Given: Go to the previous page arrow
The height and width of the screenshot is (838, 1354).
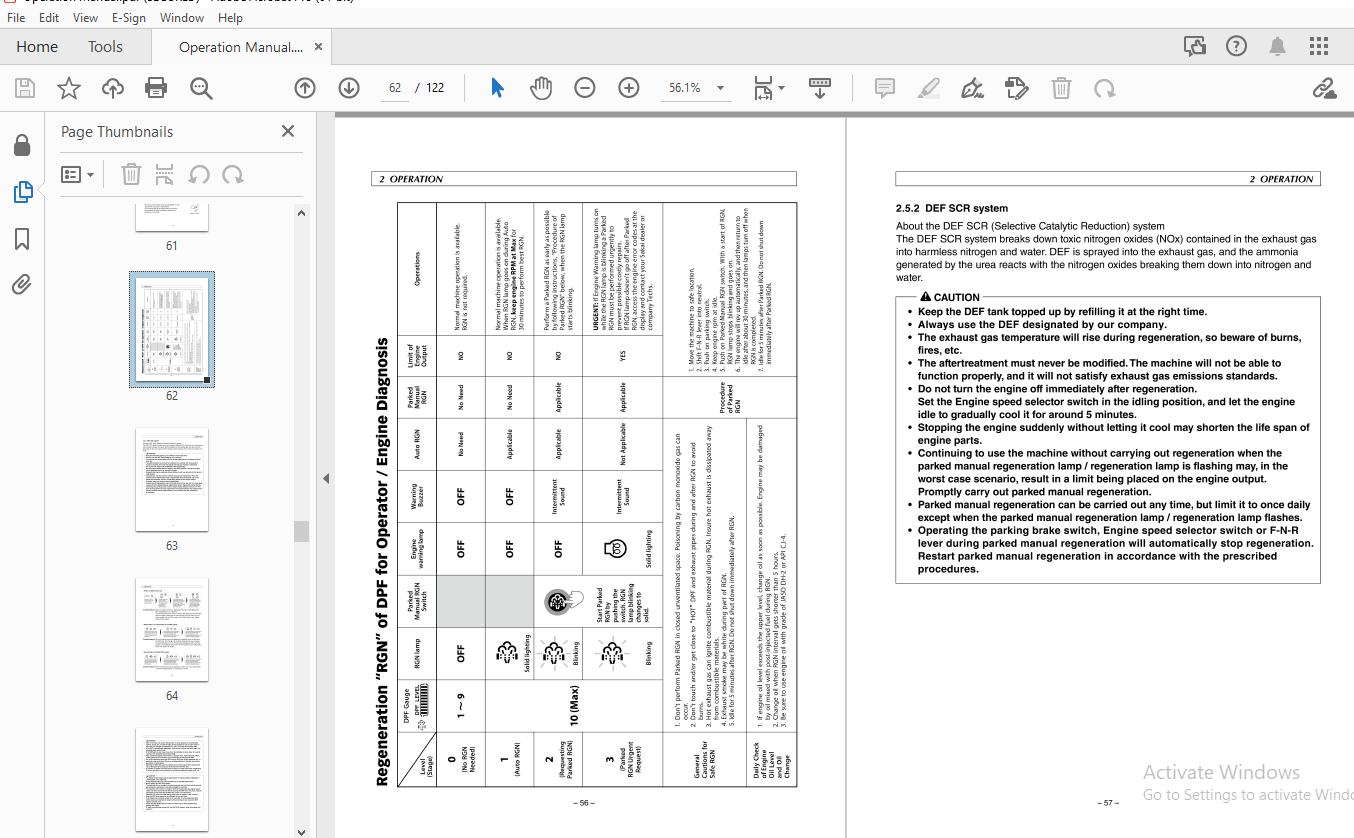Looking at the screenshot, I should click(305, 88).
